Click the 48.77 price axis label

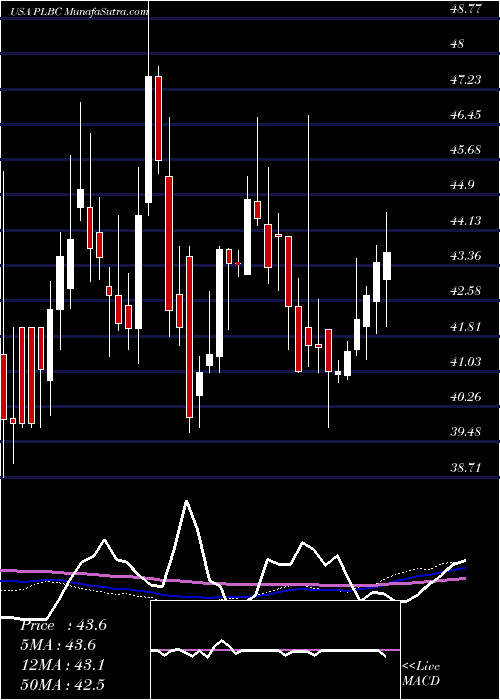[x=467, y=8]
